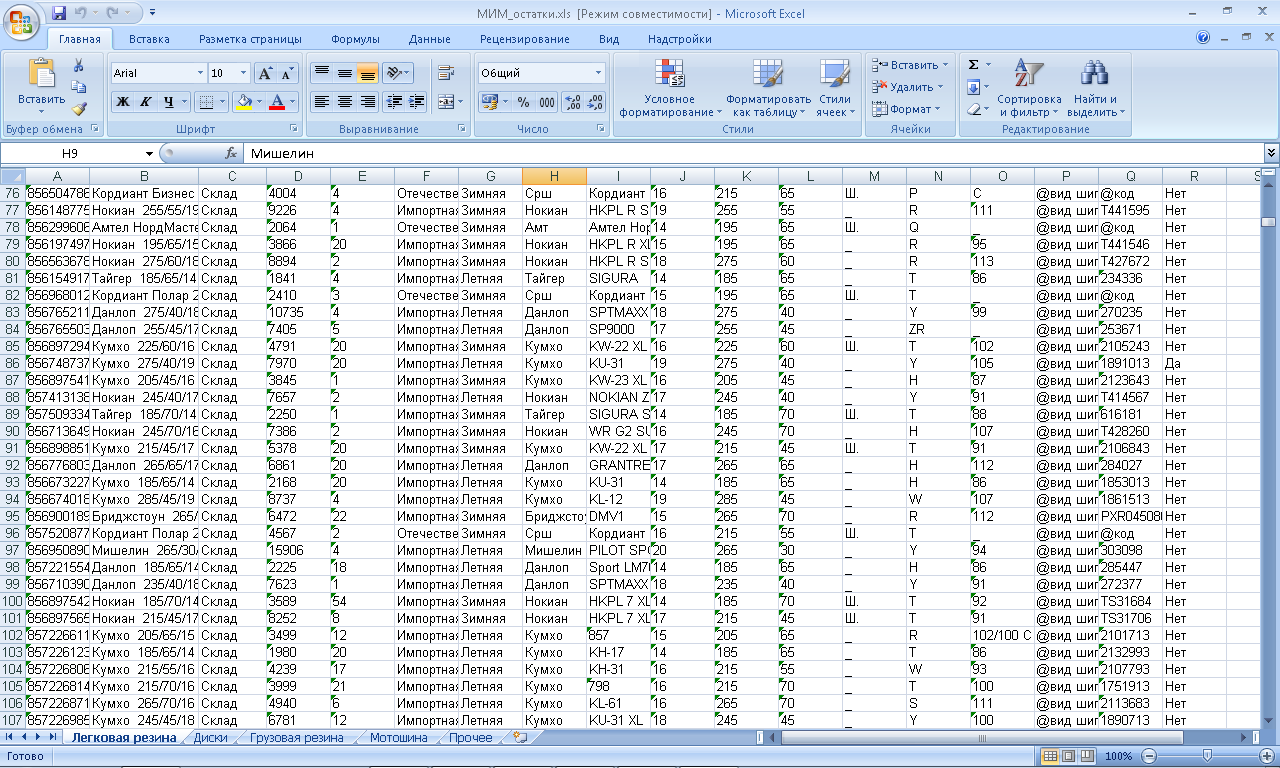1280x768 pixels.
Task: Click status bar zoom in plus button
Action: tap(1265, 756)
